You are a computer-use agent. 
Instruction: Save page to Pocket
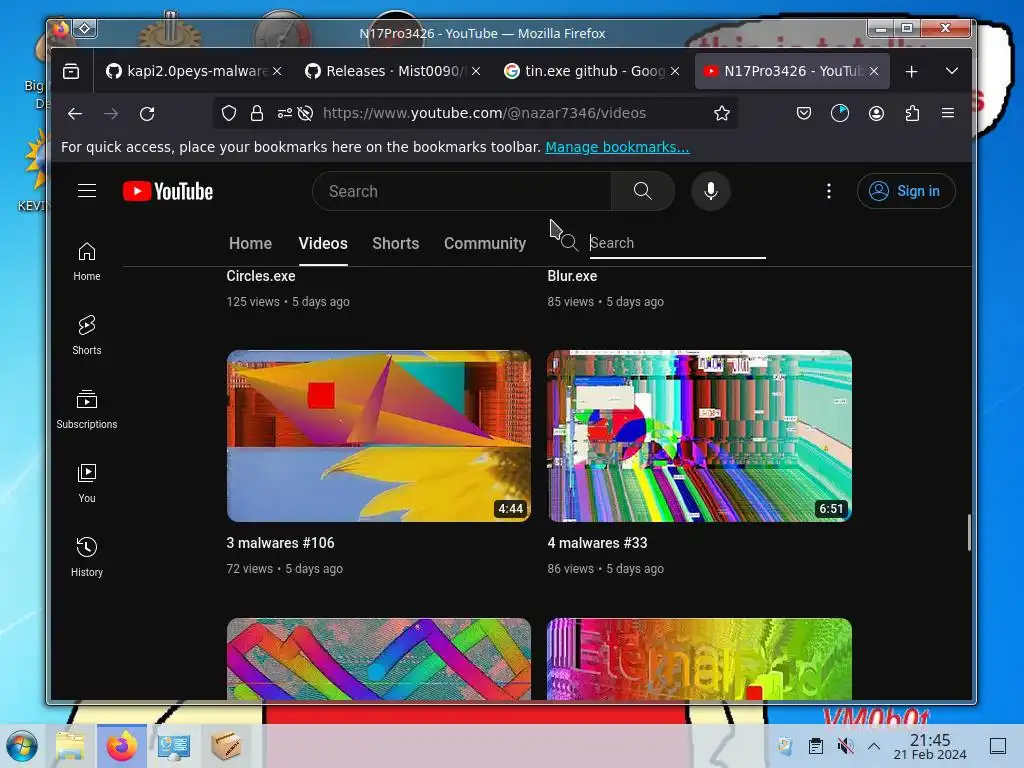(804, 114)
